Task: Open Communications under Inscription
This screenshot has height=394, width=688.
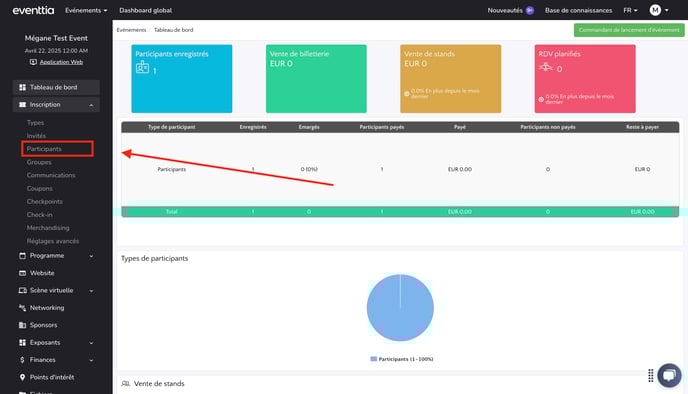Action: click(x=51, y=175)
